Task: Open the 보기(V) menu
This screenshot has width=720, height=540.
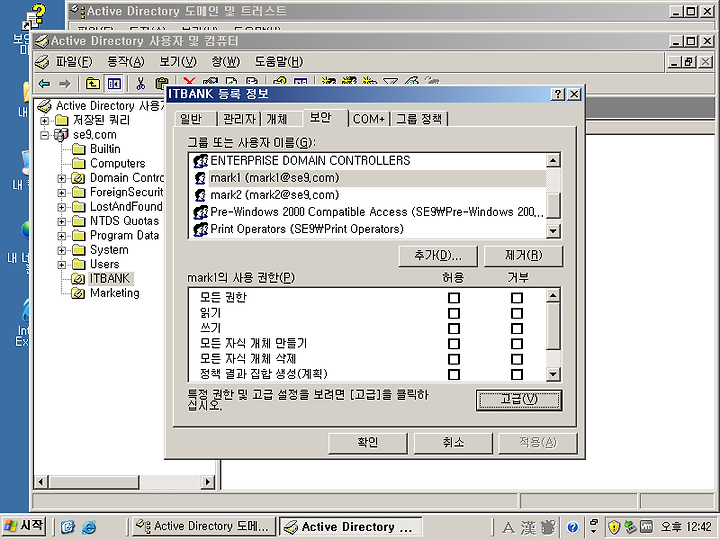Action: (178, 62)
